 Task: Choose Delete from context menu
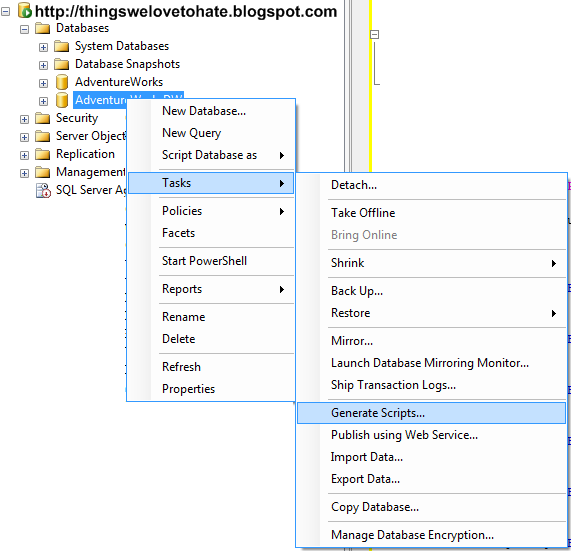211,339
